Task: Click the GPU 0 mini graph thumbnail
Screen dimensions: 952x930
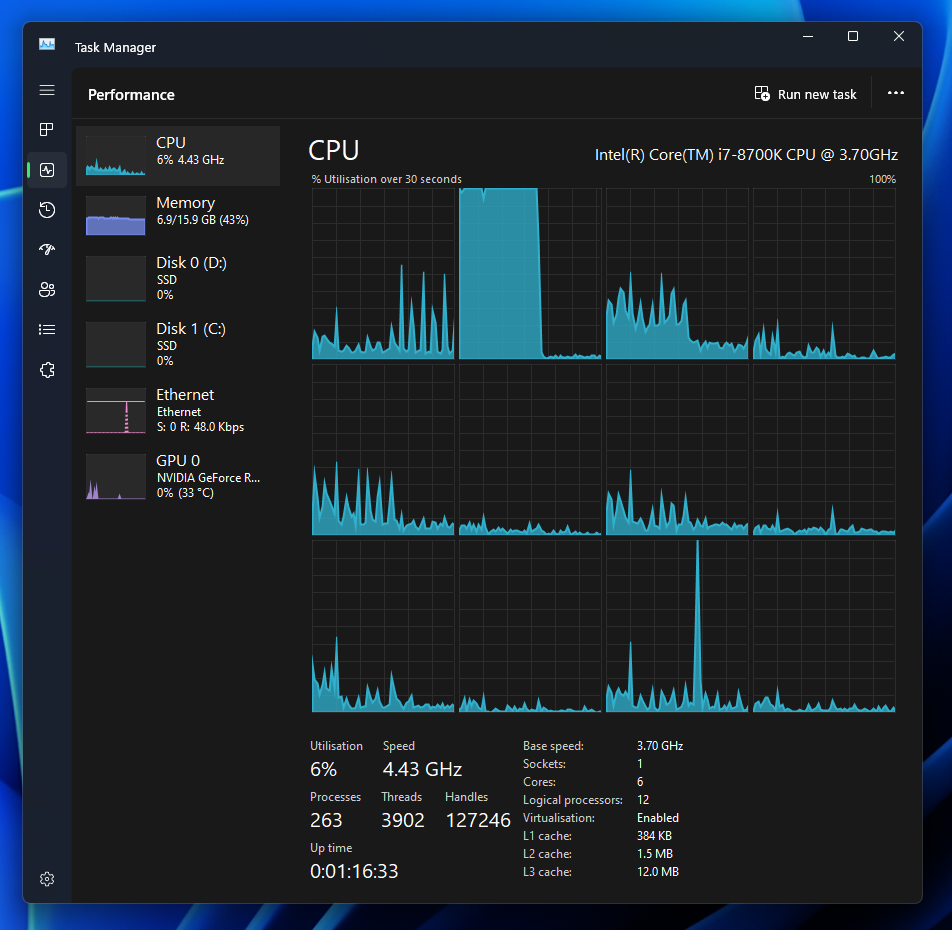Action: pos(115,477)
